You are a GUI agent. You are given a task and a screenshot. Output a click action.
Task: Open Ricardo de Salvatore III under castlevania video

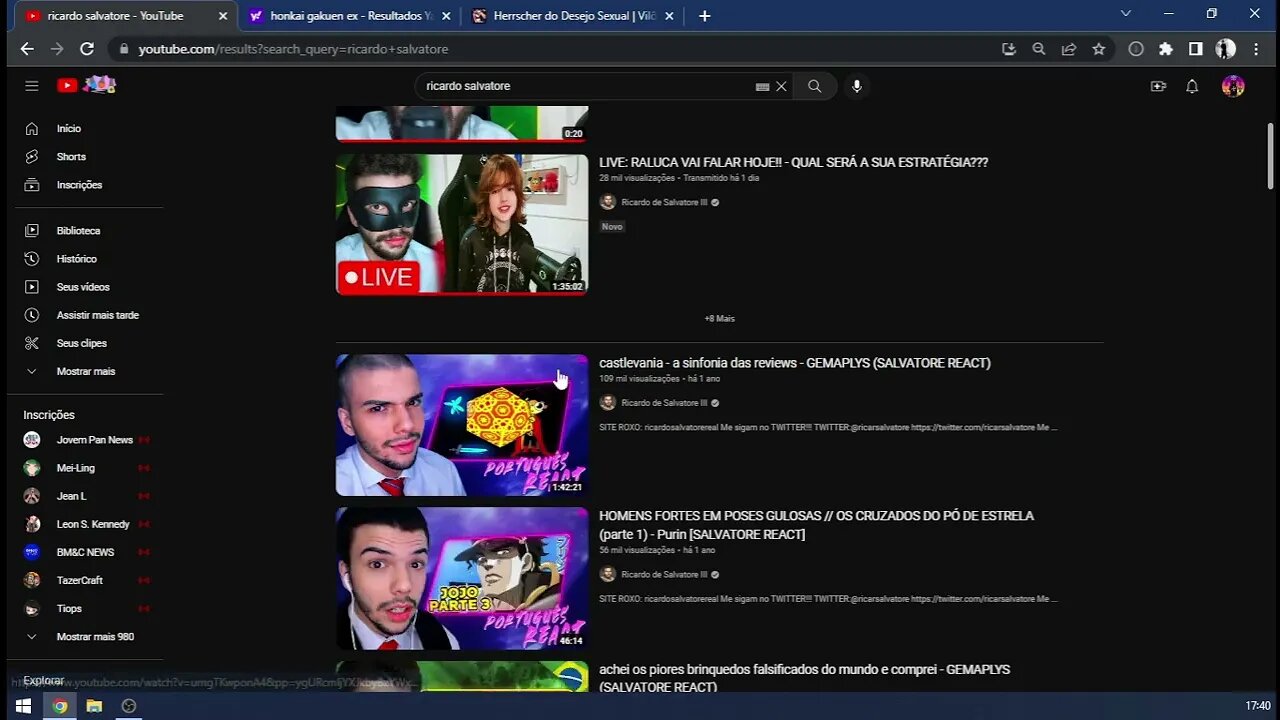664,403
